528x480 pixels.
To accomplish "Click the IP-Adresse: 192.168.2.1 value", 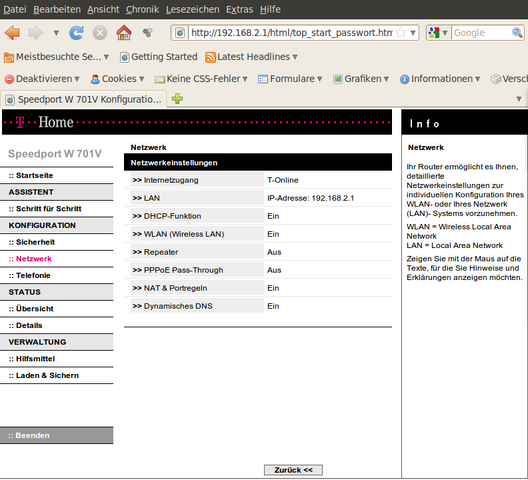I will (x=310, y=198).
